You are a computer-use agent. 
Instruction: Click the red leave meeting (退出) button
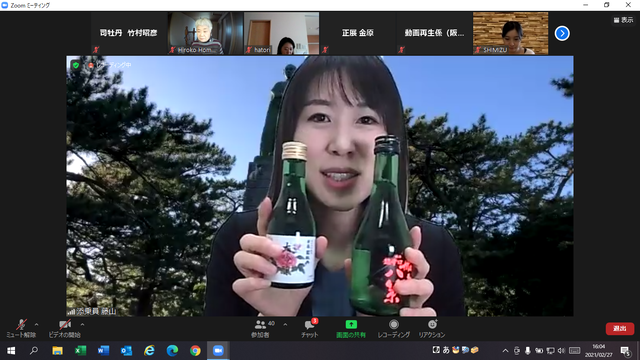620,329
